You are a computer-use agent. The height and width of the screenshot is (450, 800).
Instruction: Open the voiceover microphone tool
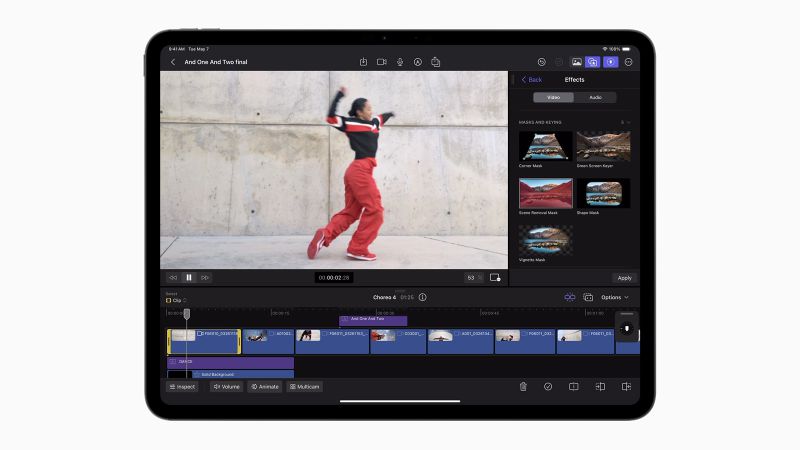pos(400,62)
